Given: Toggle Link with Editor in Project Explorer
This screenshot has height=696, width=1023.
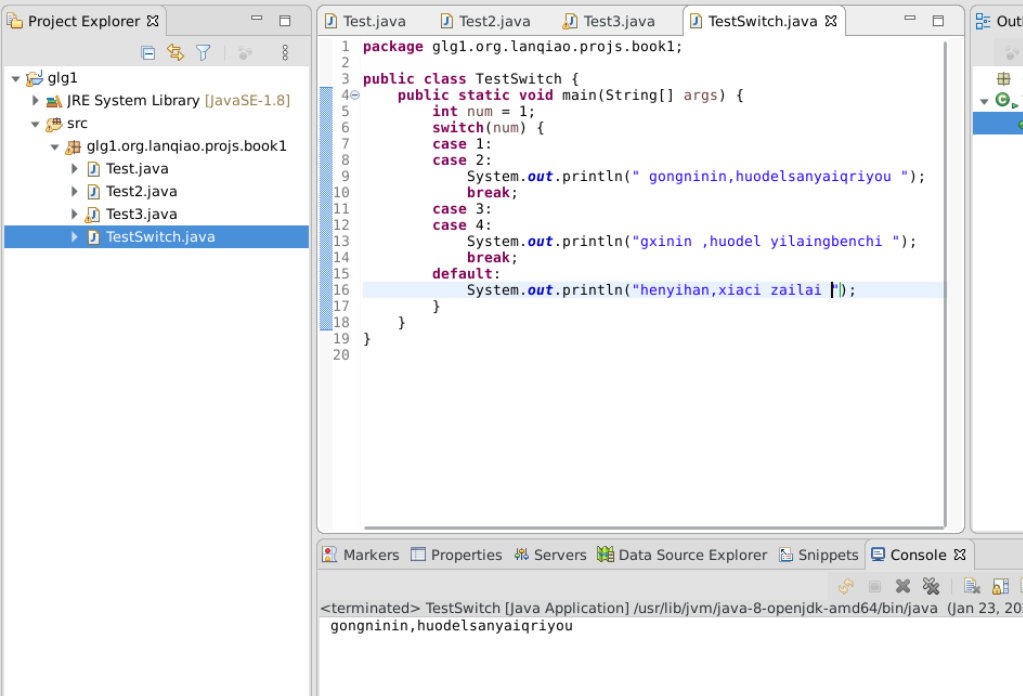Looking at the screenshot, I should tap(176, 52).
